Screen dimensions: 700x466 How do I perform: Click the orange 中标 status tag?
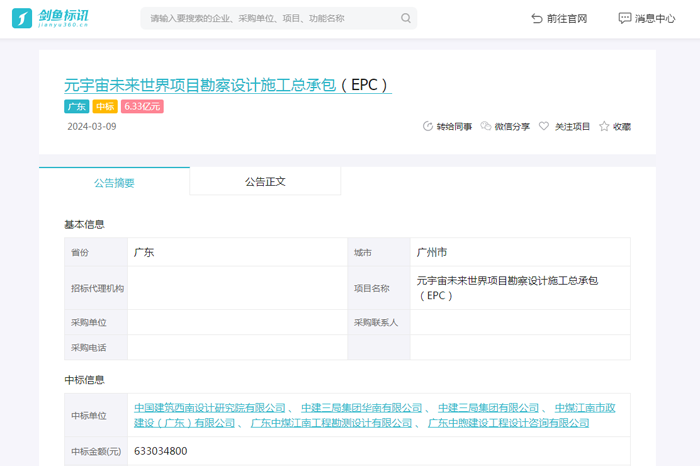[105, 107]
